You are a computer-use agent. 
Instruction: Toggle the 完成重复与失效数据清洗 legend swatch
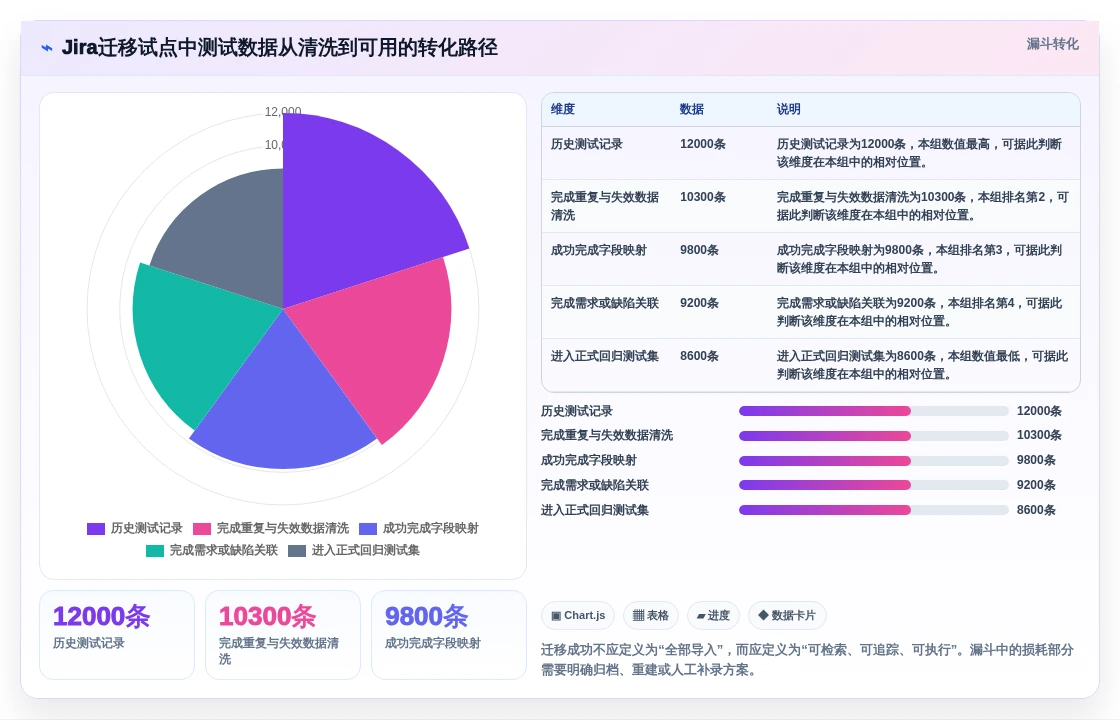click(x=202, y=529)
